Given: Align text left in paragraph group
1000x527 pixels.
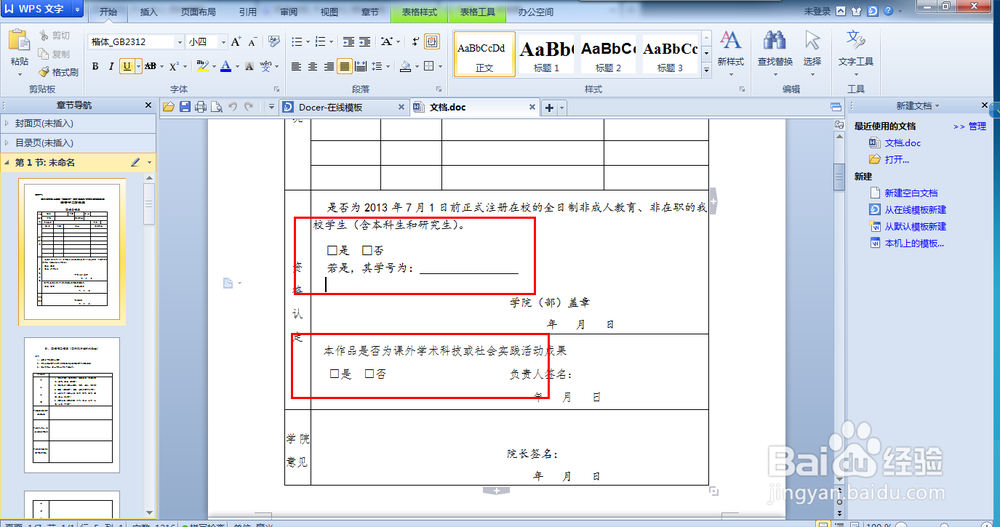Looking at the screenshot, I should [x=297, y=66].
